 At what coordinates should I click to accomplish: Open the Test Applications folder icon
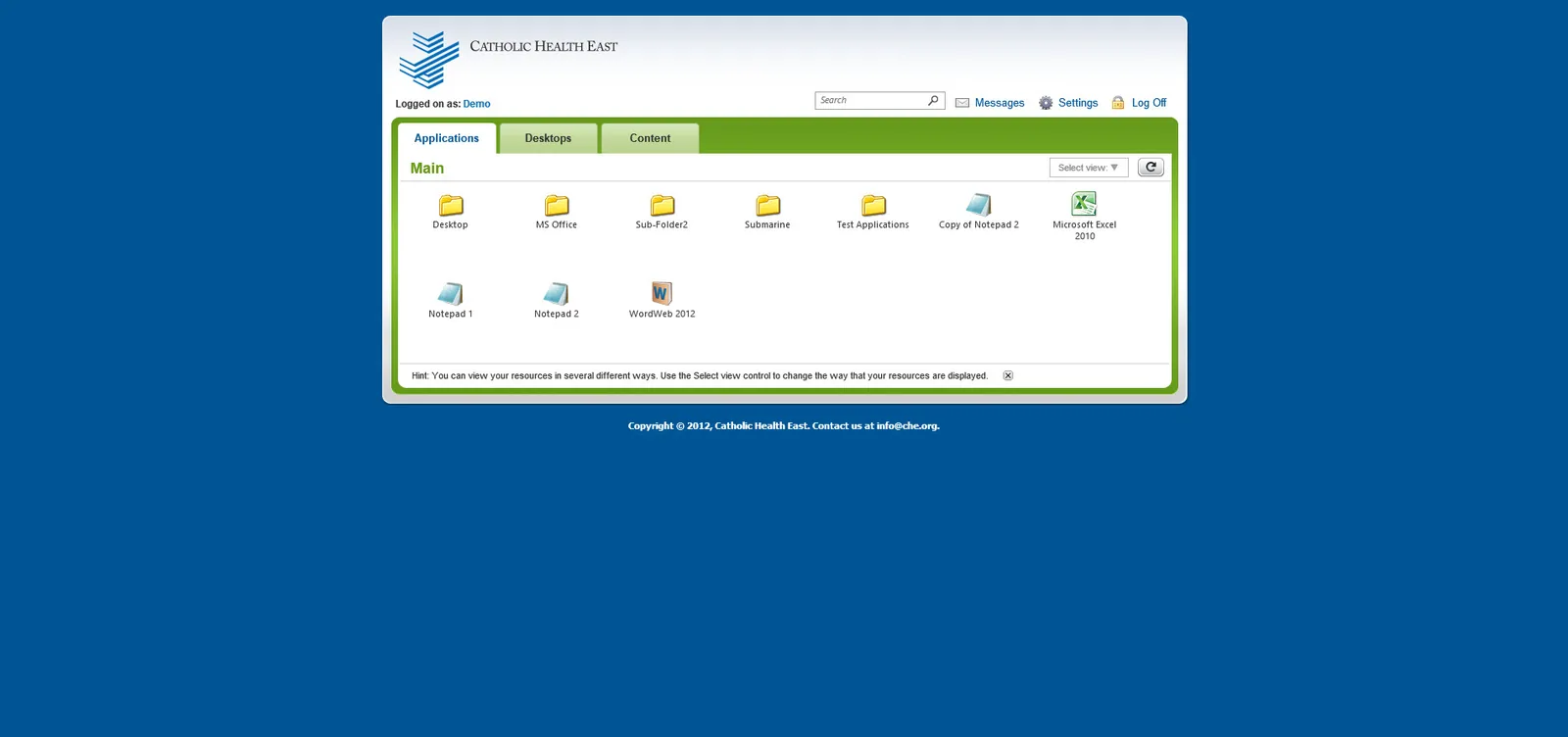pos(873,205)
